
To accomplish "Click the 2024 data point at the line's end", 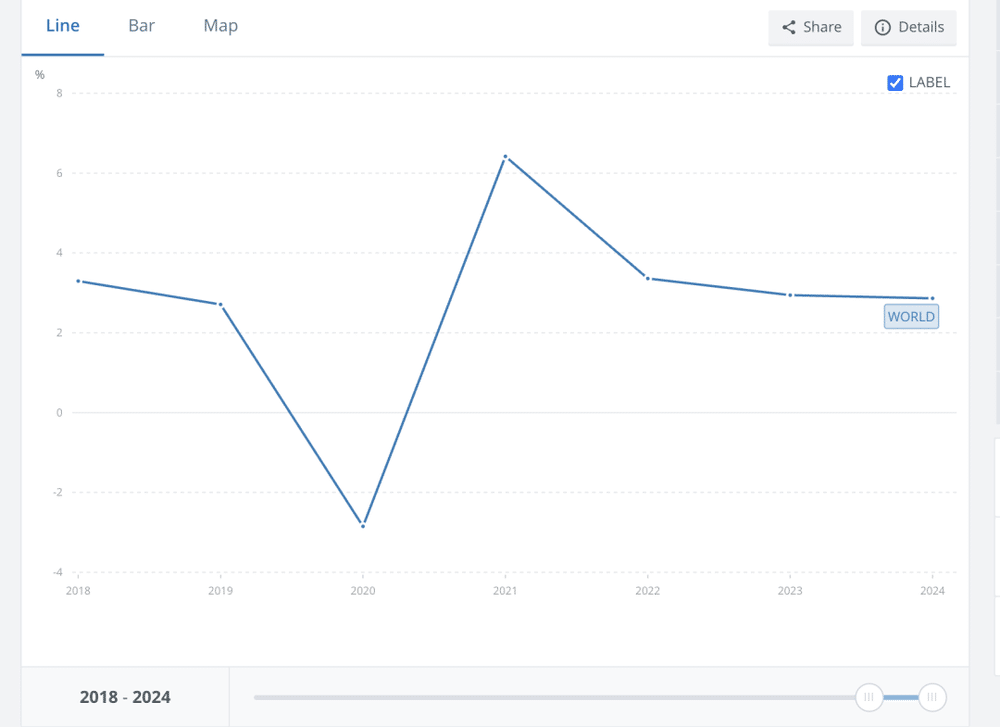I will coord(932,298).
